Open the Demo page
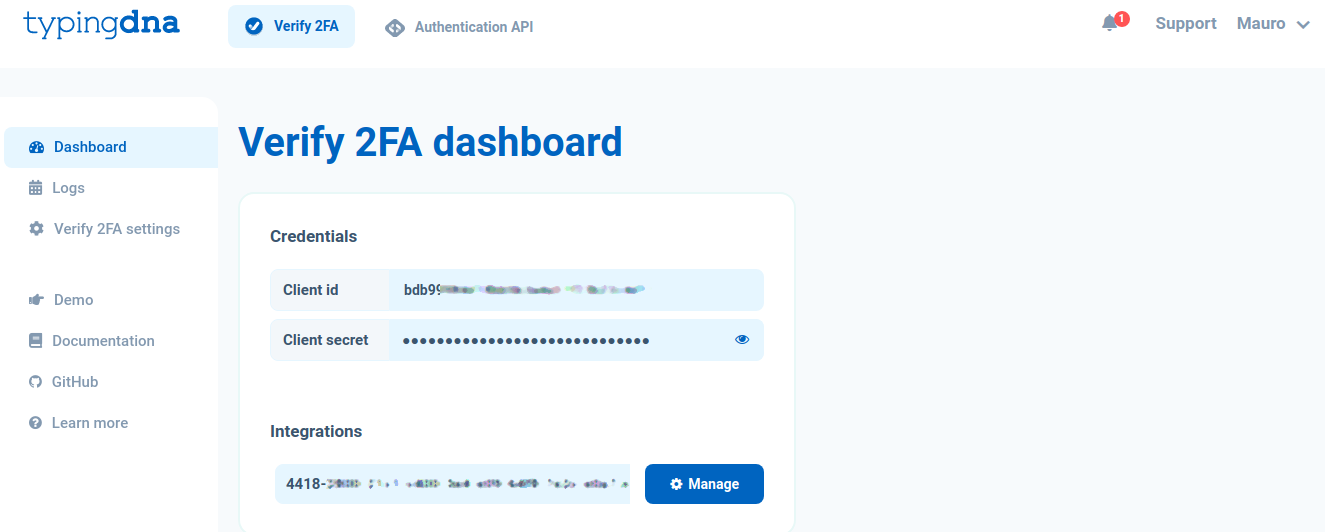The height and width of the screenshot is (532, 1325). point(60,300)
